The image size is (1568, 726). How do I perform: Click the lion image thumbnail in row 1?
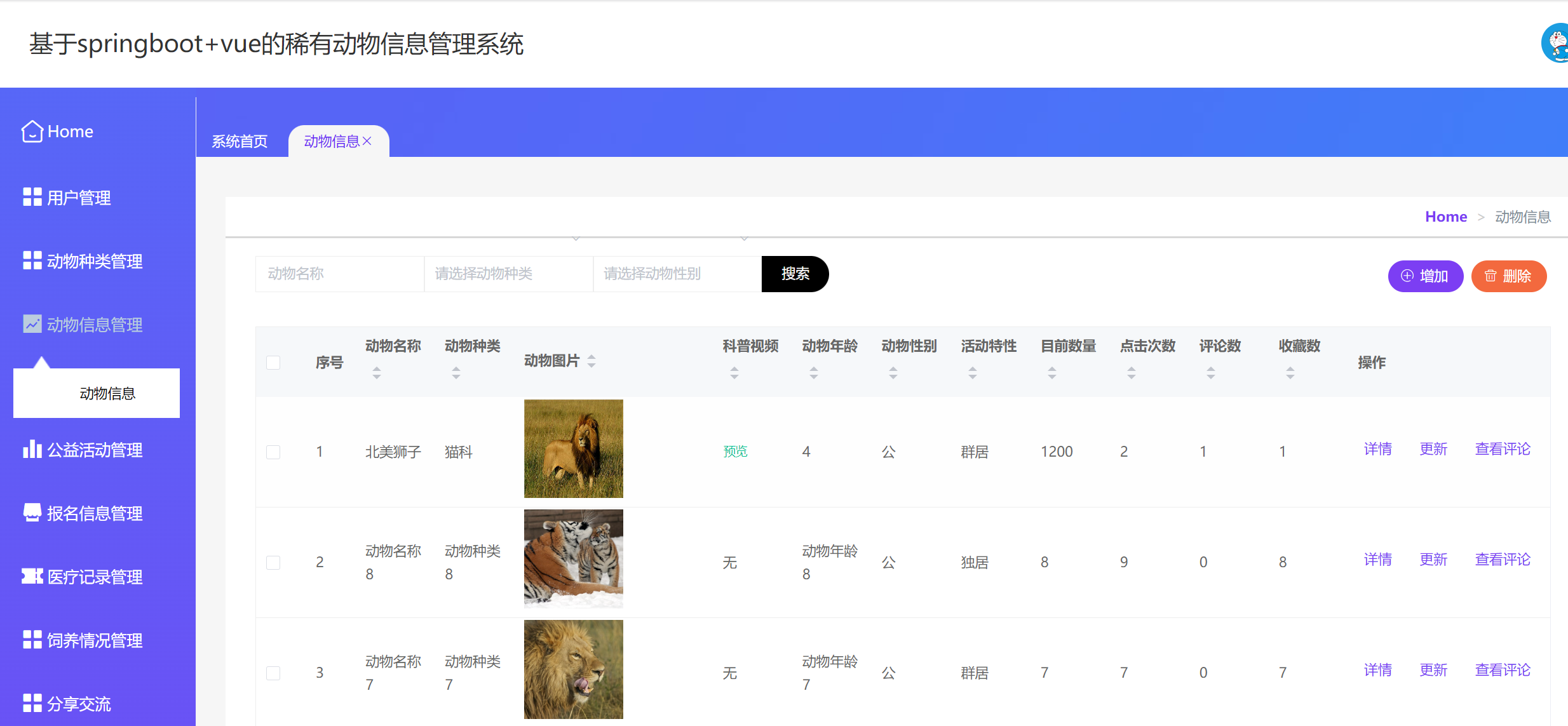[x=572, y=448]
